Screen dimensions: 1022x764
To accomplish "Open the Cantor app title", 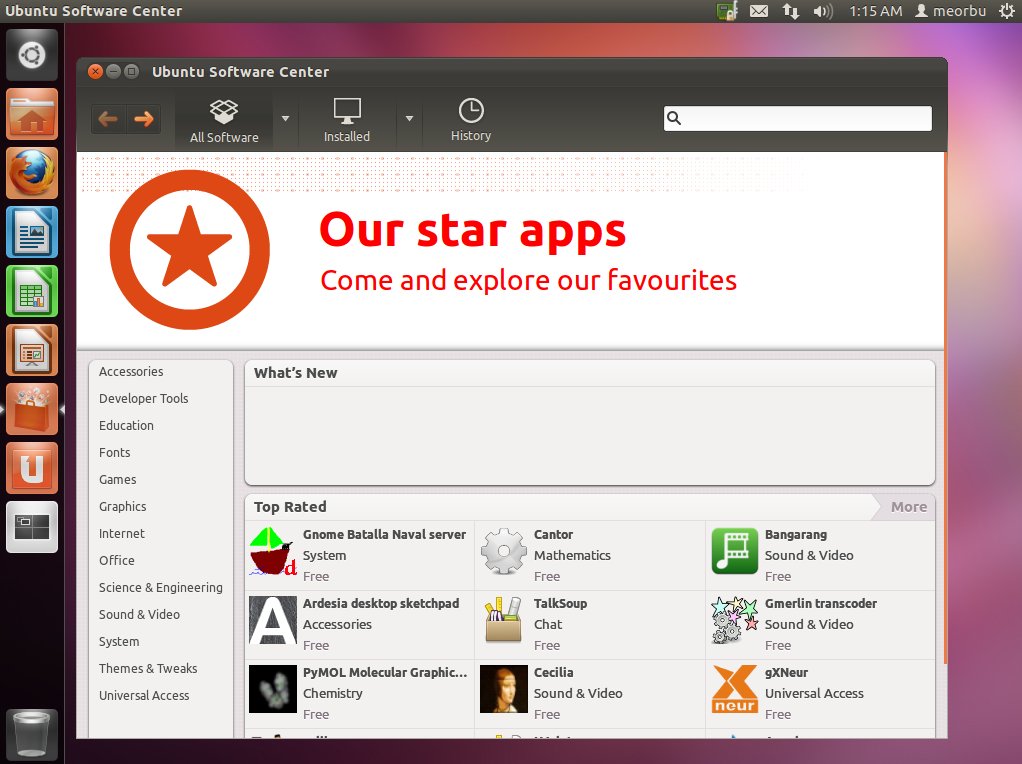I will 553,535.
